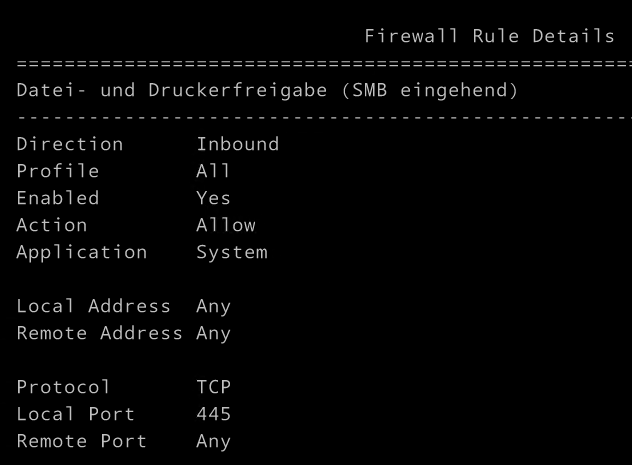
Task: Click the "Action" field label
Action: (52, 225)
